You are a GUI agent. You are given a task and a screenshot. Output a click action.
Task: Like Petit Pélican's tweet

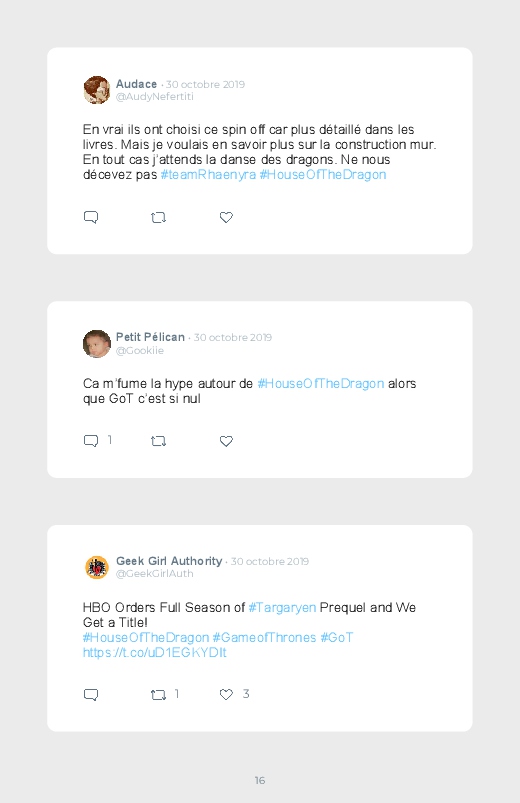pyautogui.click(x=226, y=441)
